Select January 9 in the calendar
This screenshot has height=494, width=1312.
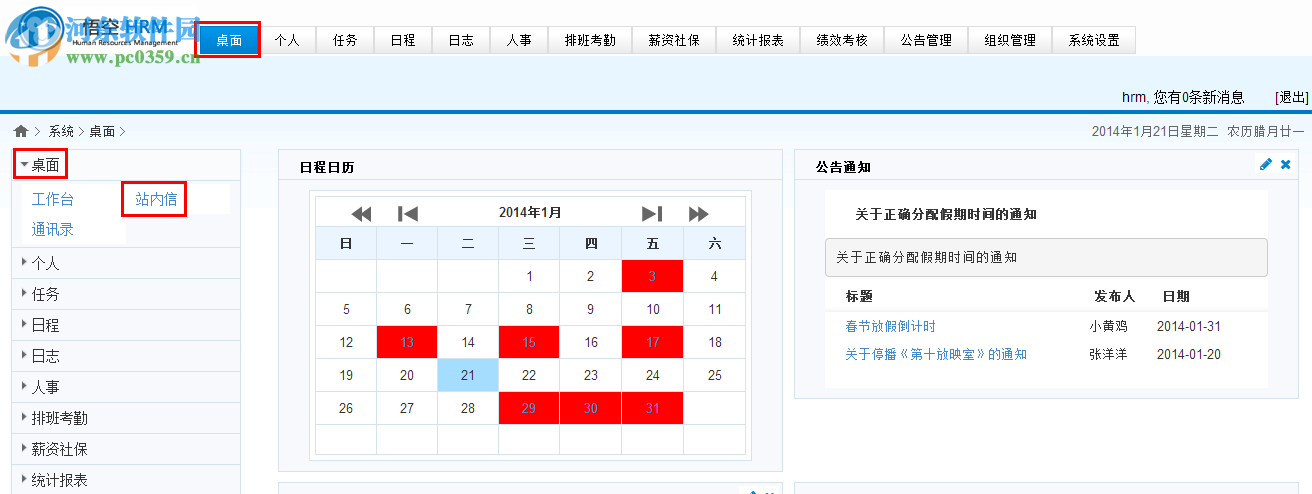click(x=591, y=309)
